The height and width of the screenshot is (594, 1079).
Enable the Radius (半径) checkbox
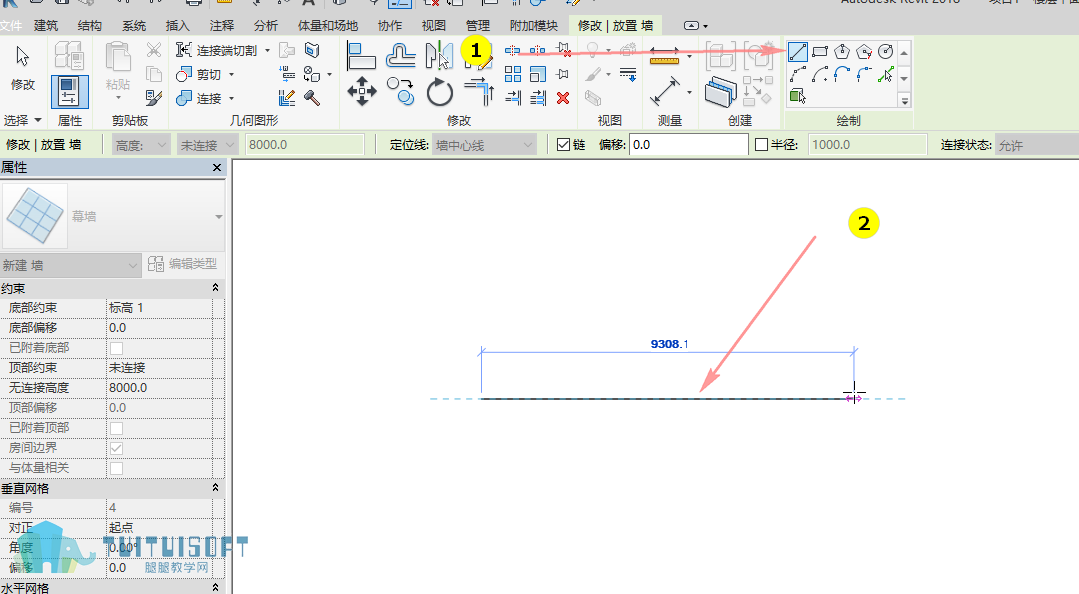761,145
